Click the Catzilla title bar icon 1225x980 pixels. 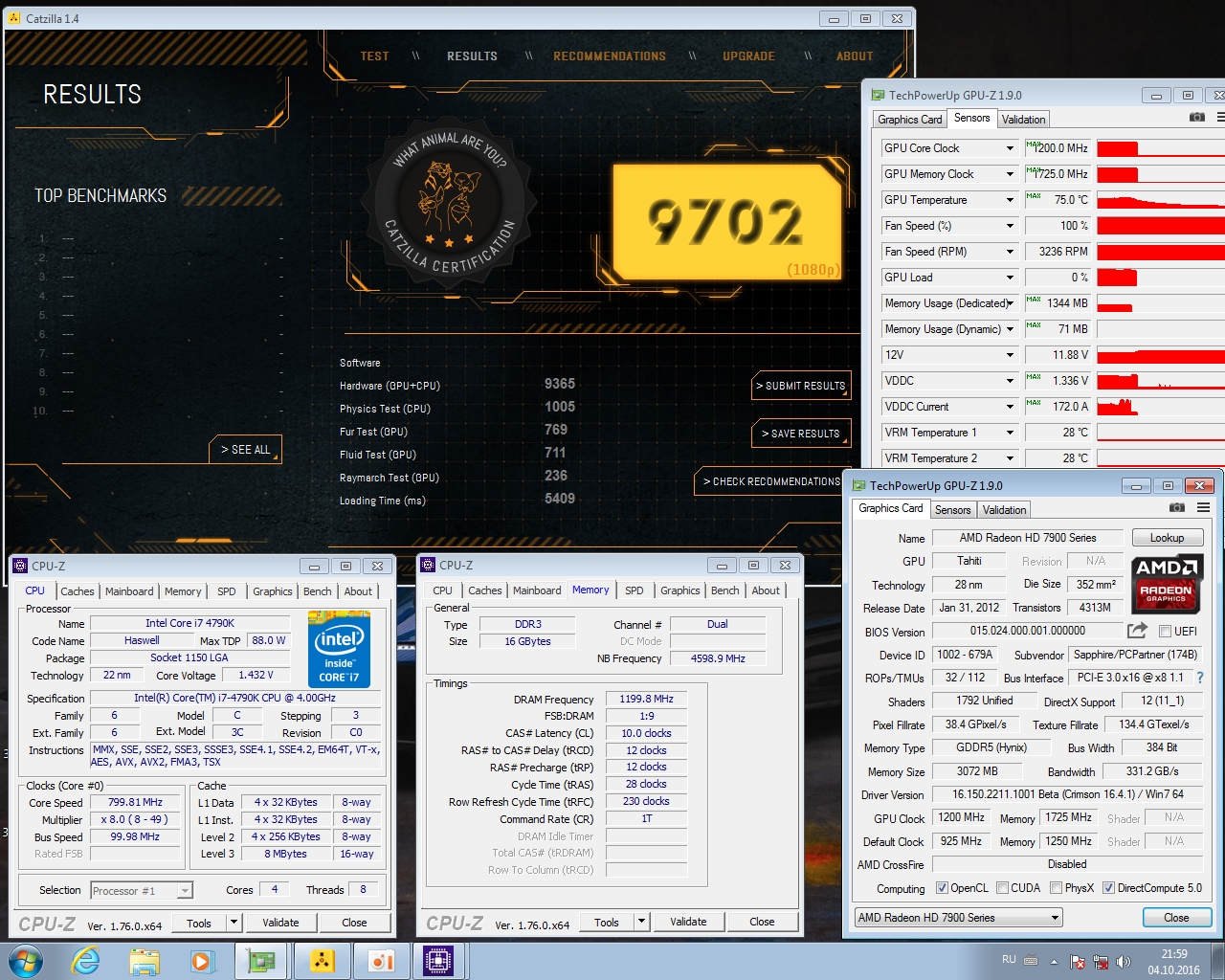(x=13, y=18)
